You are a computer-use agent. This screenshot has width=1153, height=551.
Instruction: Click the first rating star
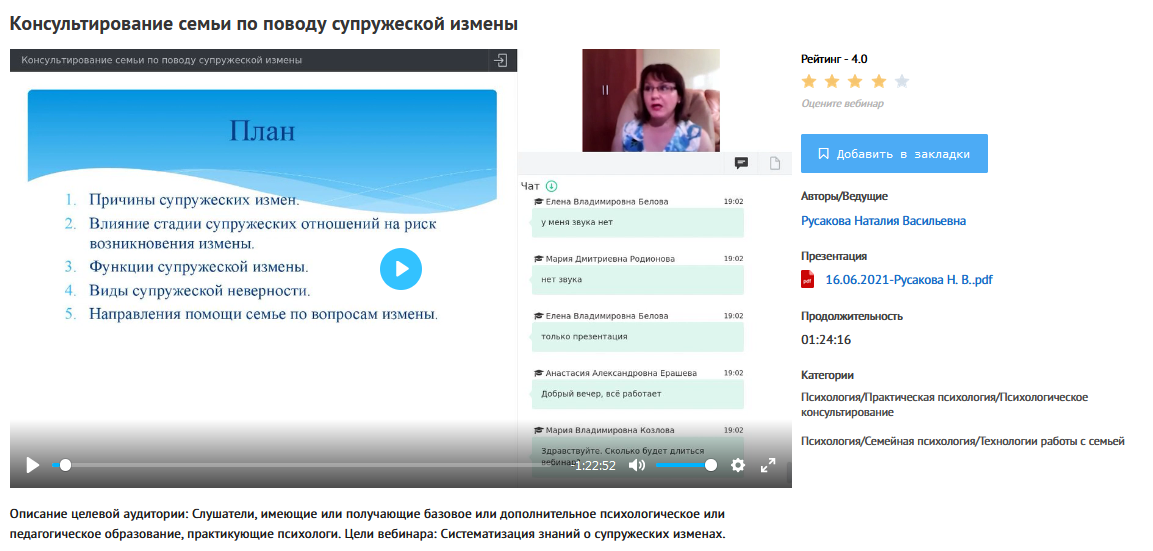pyautogui.click(x=809, y=82)
